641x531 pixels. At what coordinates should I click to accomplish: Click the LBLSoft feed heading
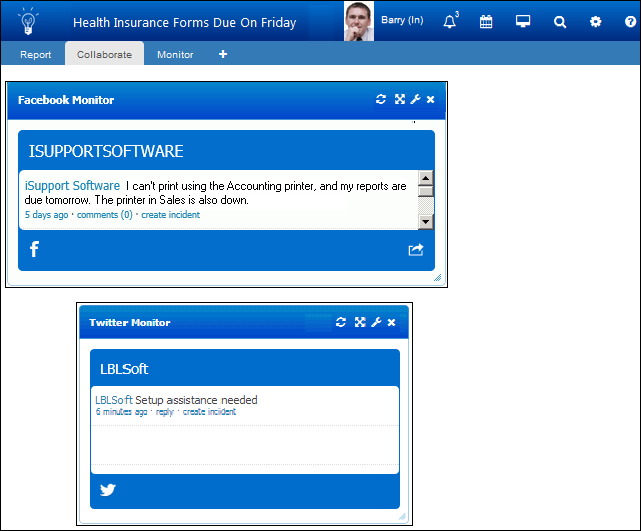coord(124,369)
